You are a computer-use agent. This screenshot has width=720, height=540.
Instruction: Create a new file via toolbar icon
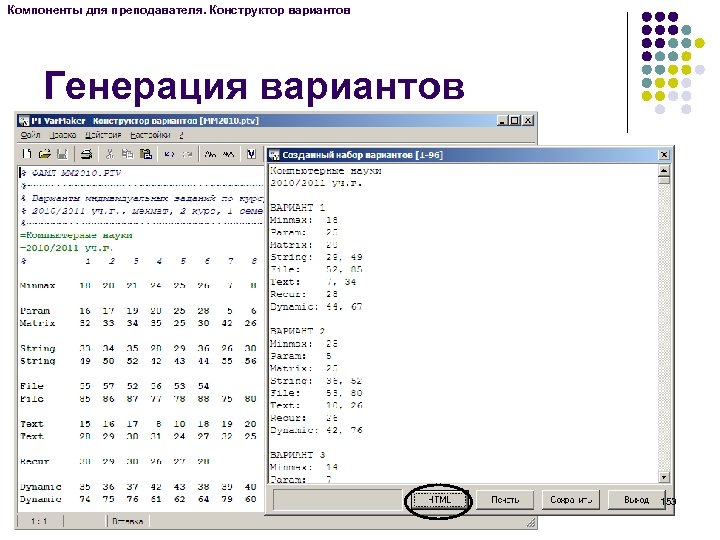[x=27, y=154]
